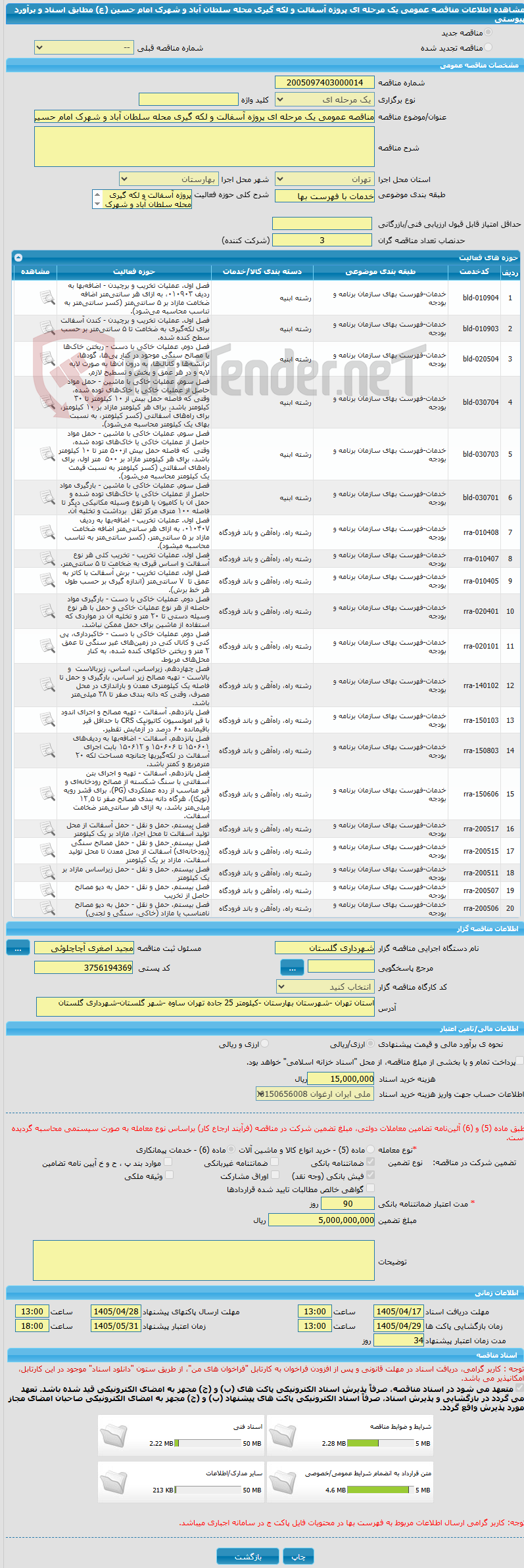Select ارزی و ریالی estimate option

click(265, 1043)
